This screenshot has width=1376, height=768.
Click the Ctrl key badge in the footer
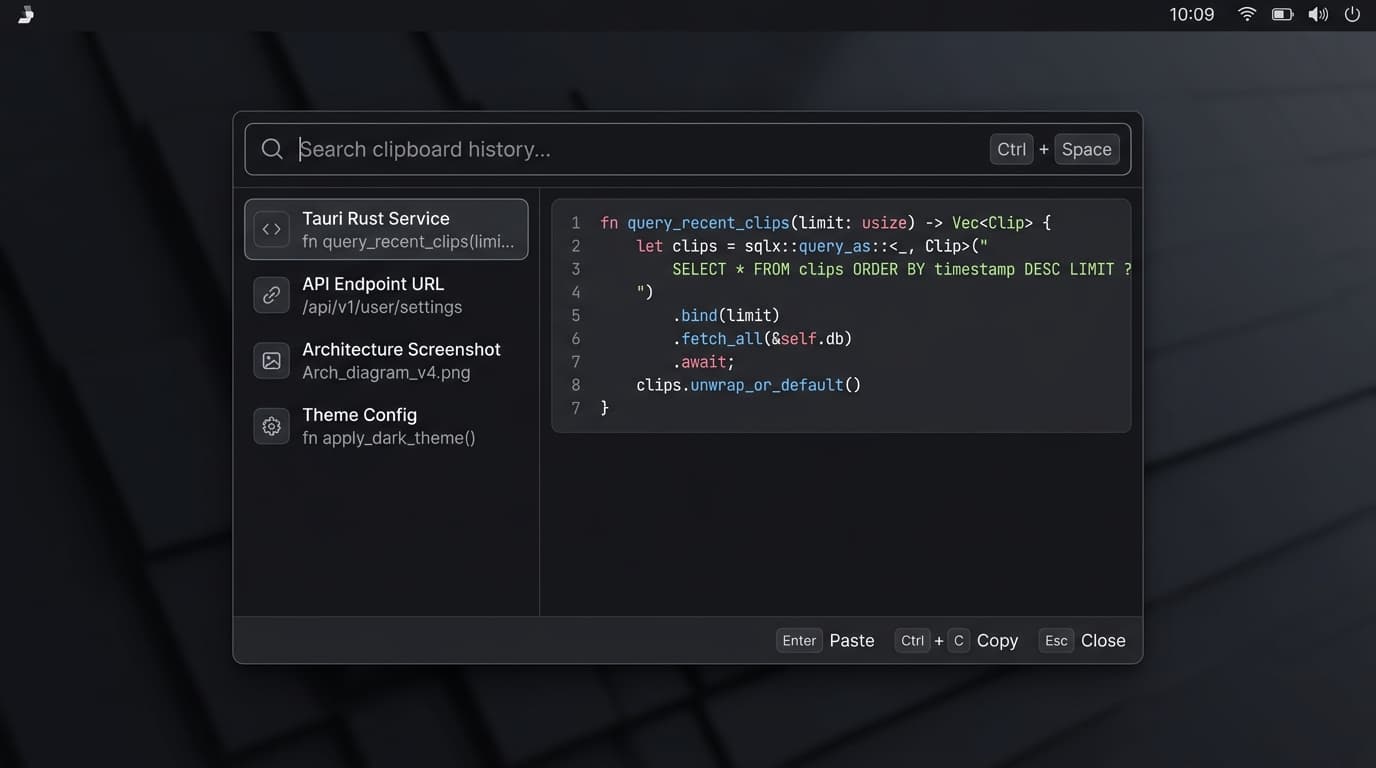(x=912, y=640)
